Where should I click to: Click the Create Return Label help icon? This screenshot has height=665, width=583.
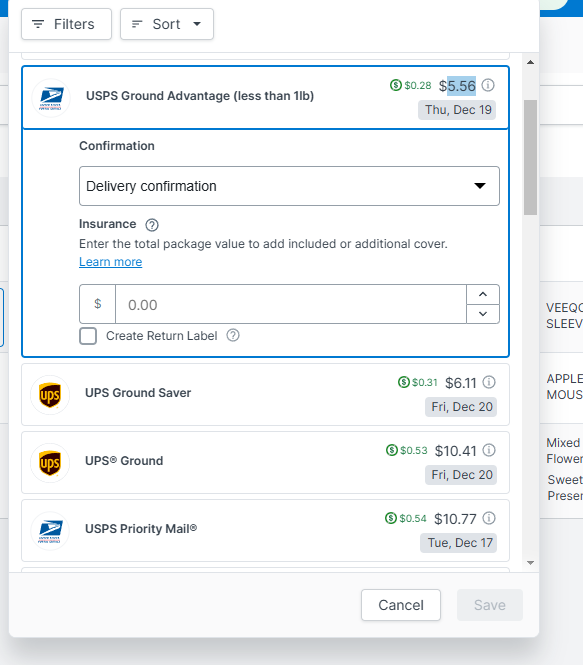[x=233, y=335]
